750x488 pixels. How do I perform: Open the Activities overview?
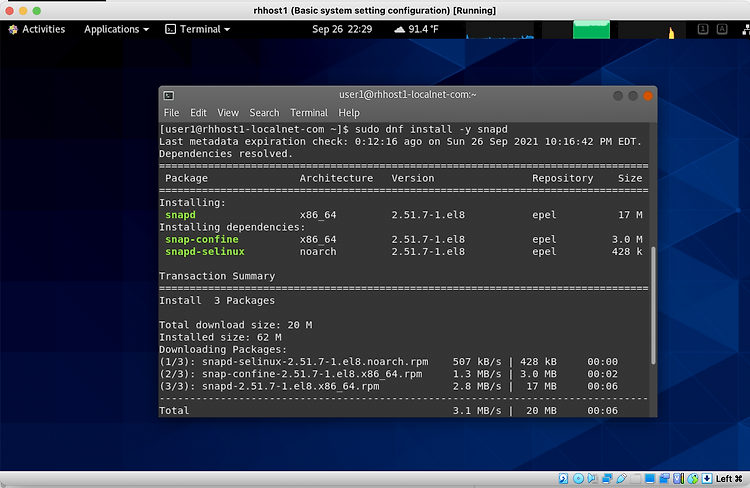[x=37, y=29]
